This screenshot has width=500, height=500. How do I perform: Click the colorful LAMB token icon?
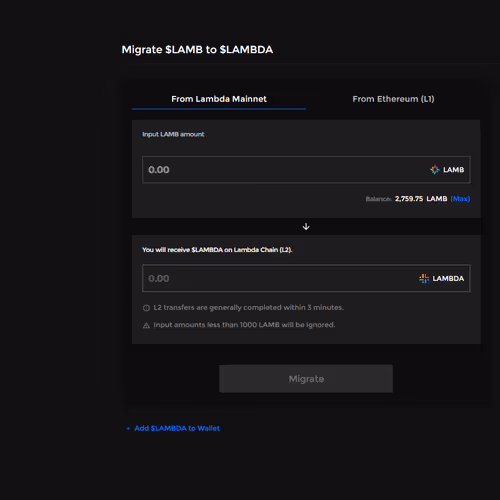(x=435, y=170)
